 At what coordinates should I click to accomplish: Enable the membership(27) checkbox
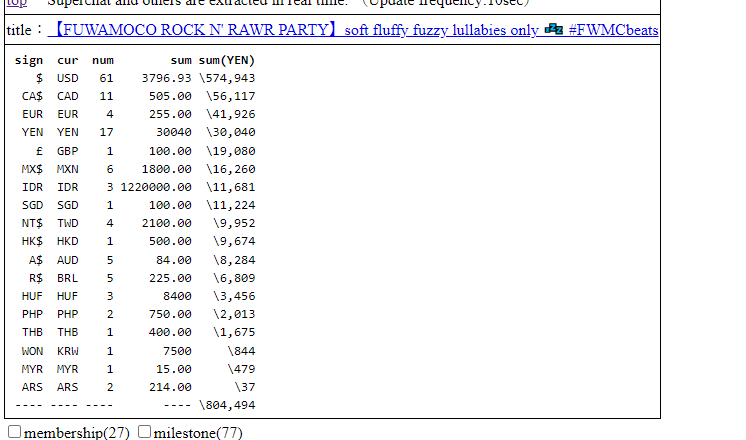click(14, 431)
